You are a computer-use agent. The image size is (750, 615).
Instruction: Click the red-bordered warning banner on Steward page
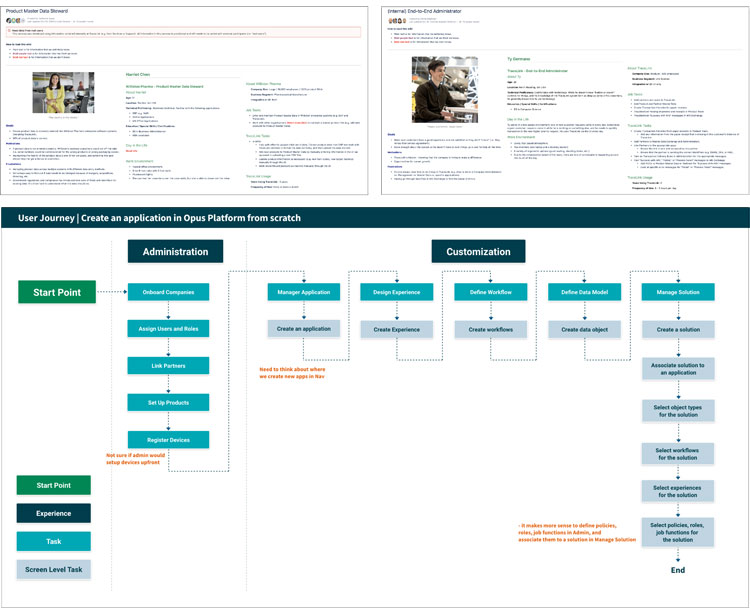coord(184,32)
